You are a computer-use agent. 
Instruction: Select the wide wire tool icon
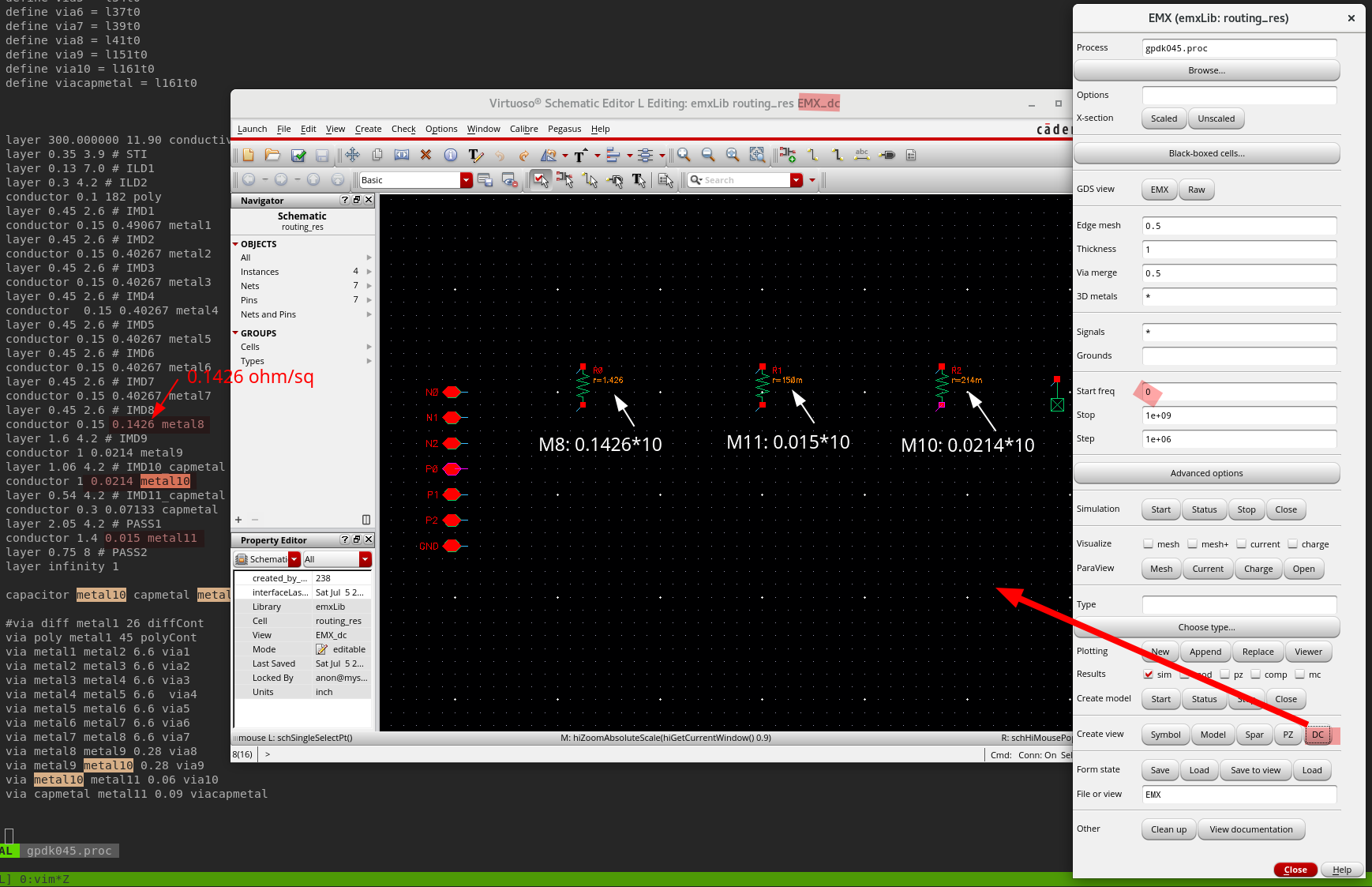point(838,155)
